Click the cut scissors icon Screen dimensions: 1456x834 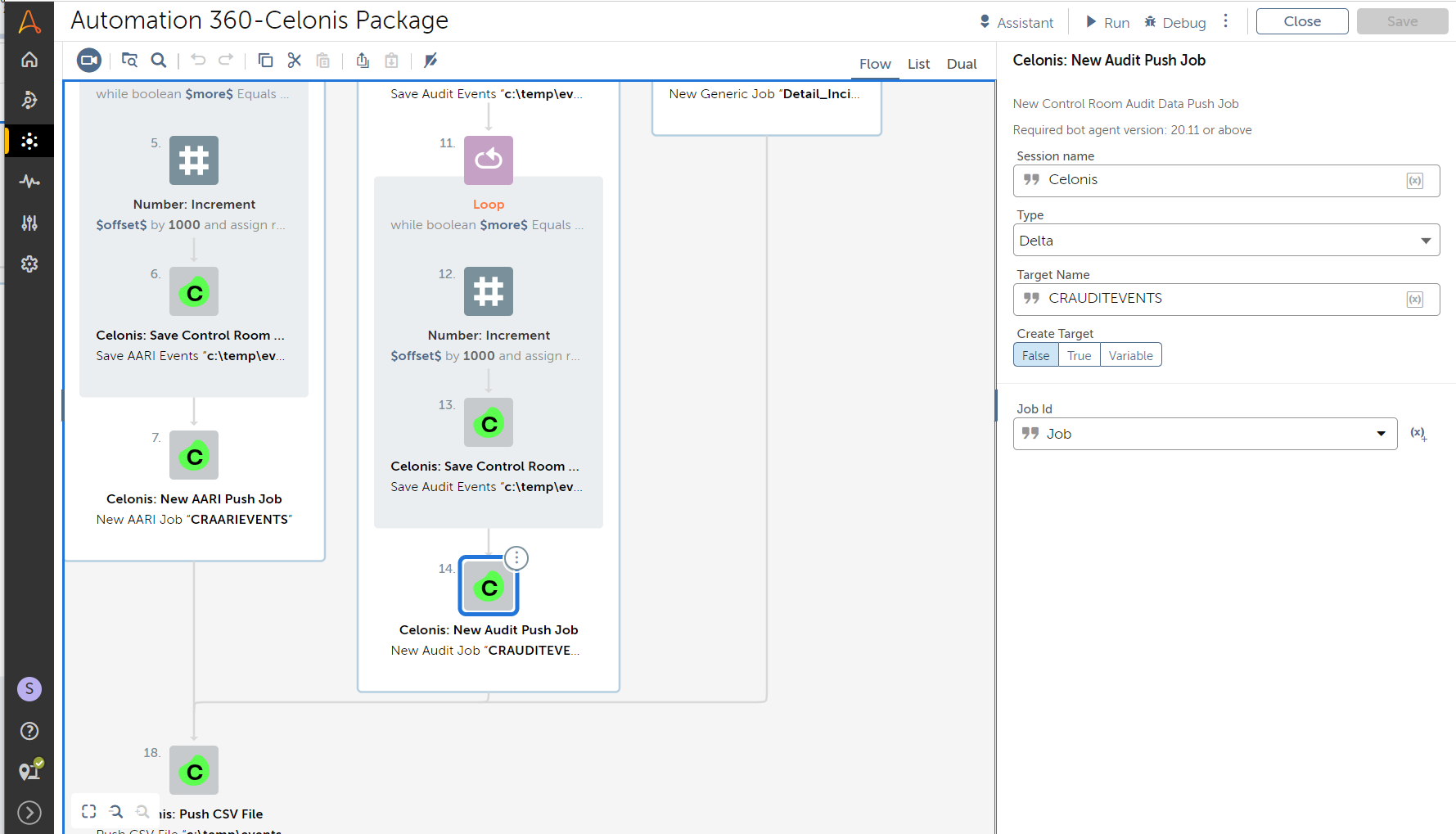point(295,61)
